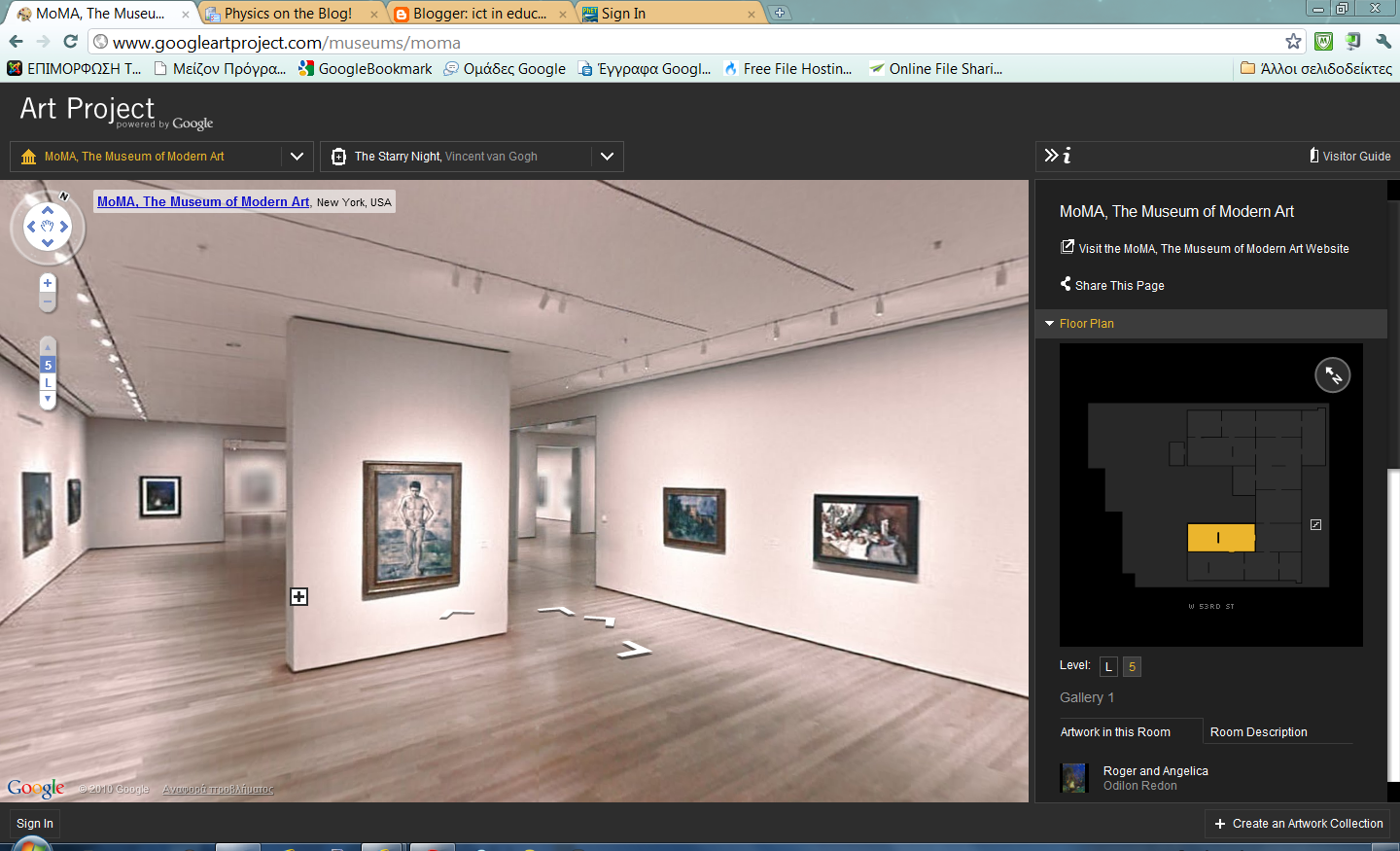
Task: Go up one floor with level arrow
Action: coord(48,347)
